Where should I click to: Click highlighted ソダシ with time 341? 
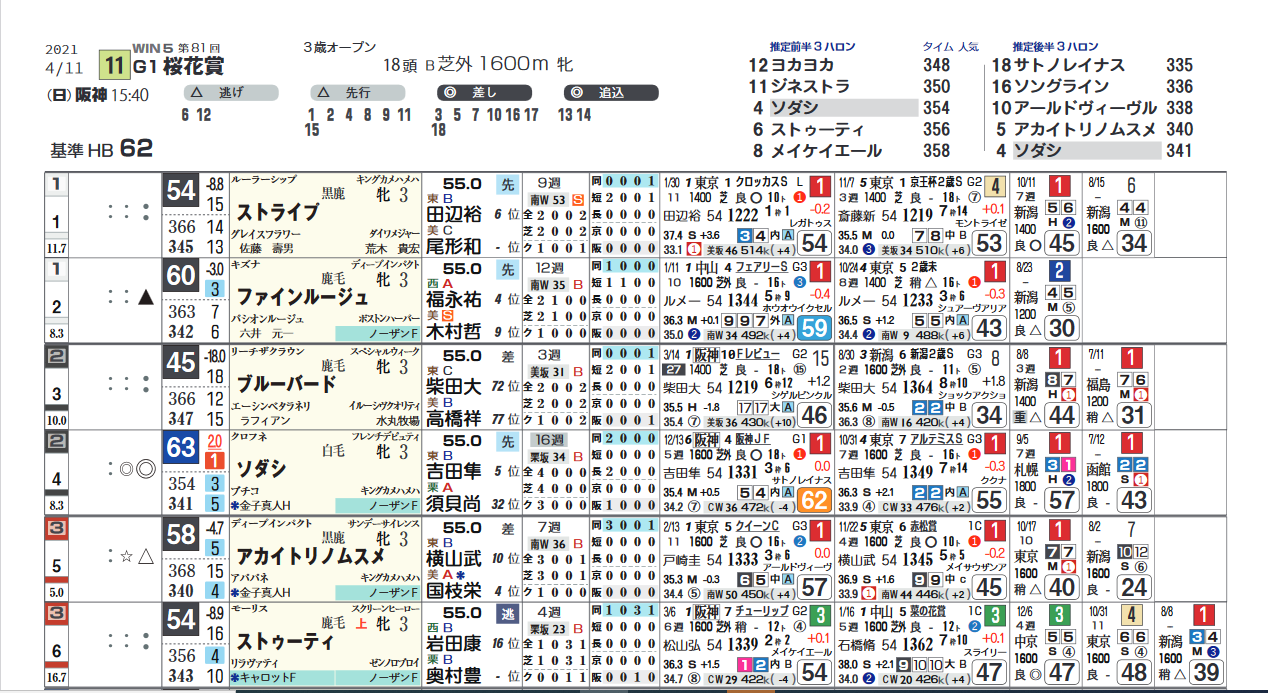(x=1086, y=151)
